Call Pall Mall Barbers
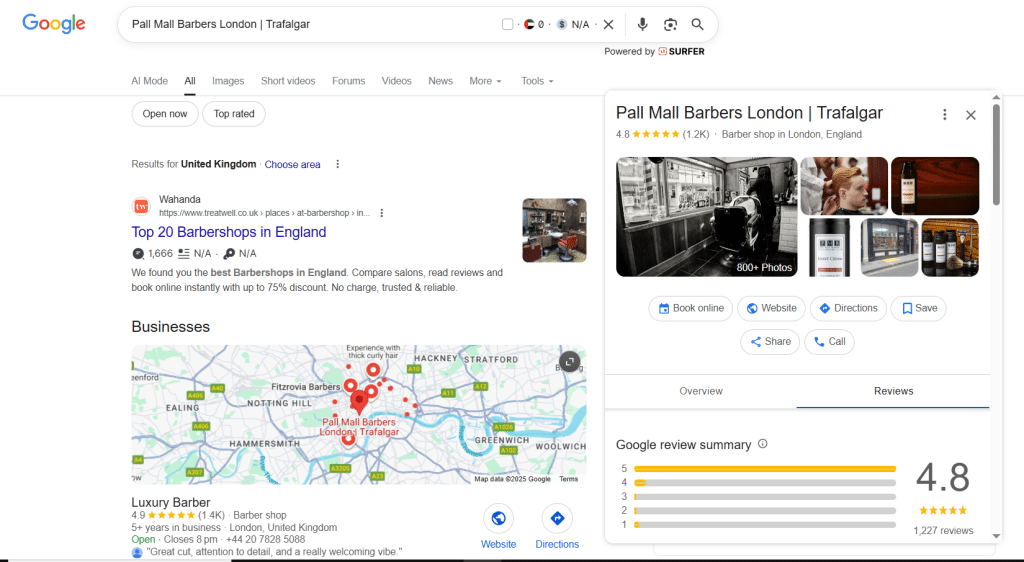Image resolution: width=1024 pixels, height=562 pixels. pyautogui.click(x=829, y=341)
